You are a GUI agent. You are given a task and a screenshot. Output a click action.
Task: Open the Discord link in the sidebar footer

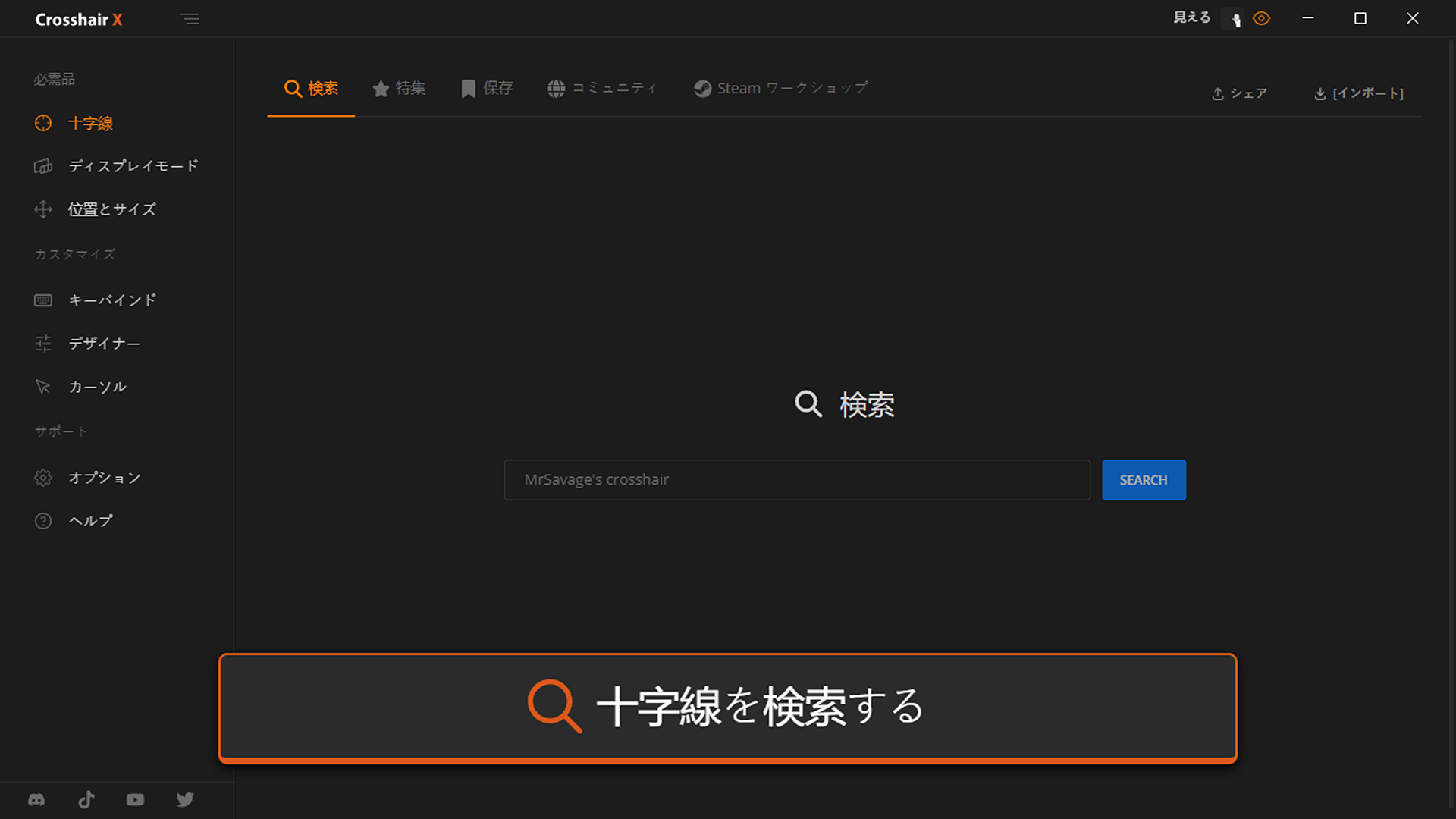tap(36, 800)
